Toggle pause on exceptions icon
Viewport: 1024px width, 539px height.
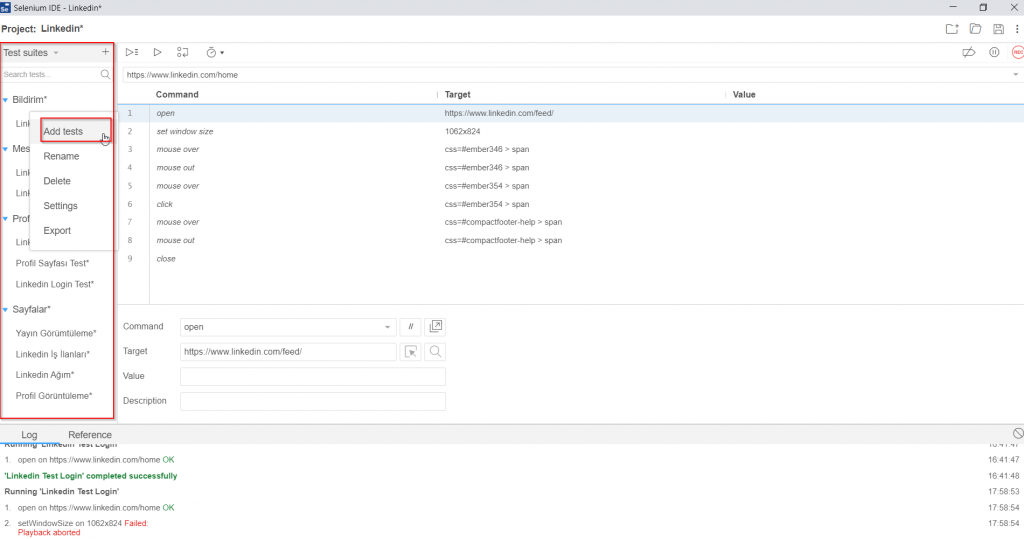(x=994, y=52)
